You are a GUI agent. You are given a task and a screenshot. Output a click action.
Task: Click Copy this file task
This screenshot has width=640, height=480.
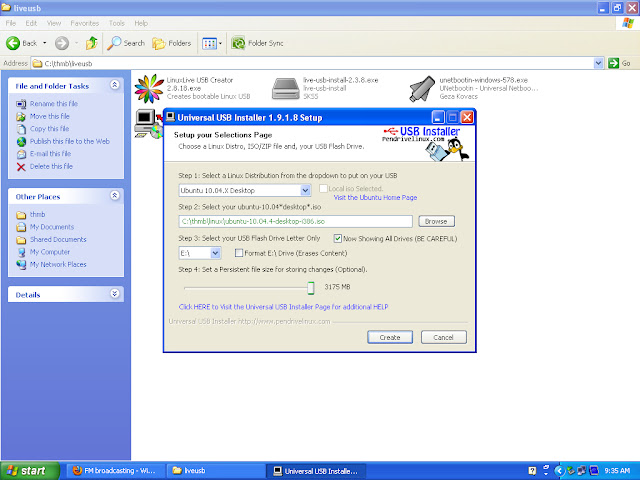click(49, 129)
